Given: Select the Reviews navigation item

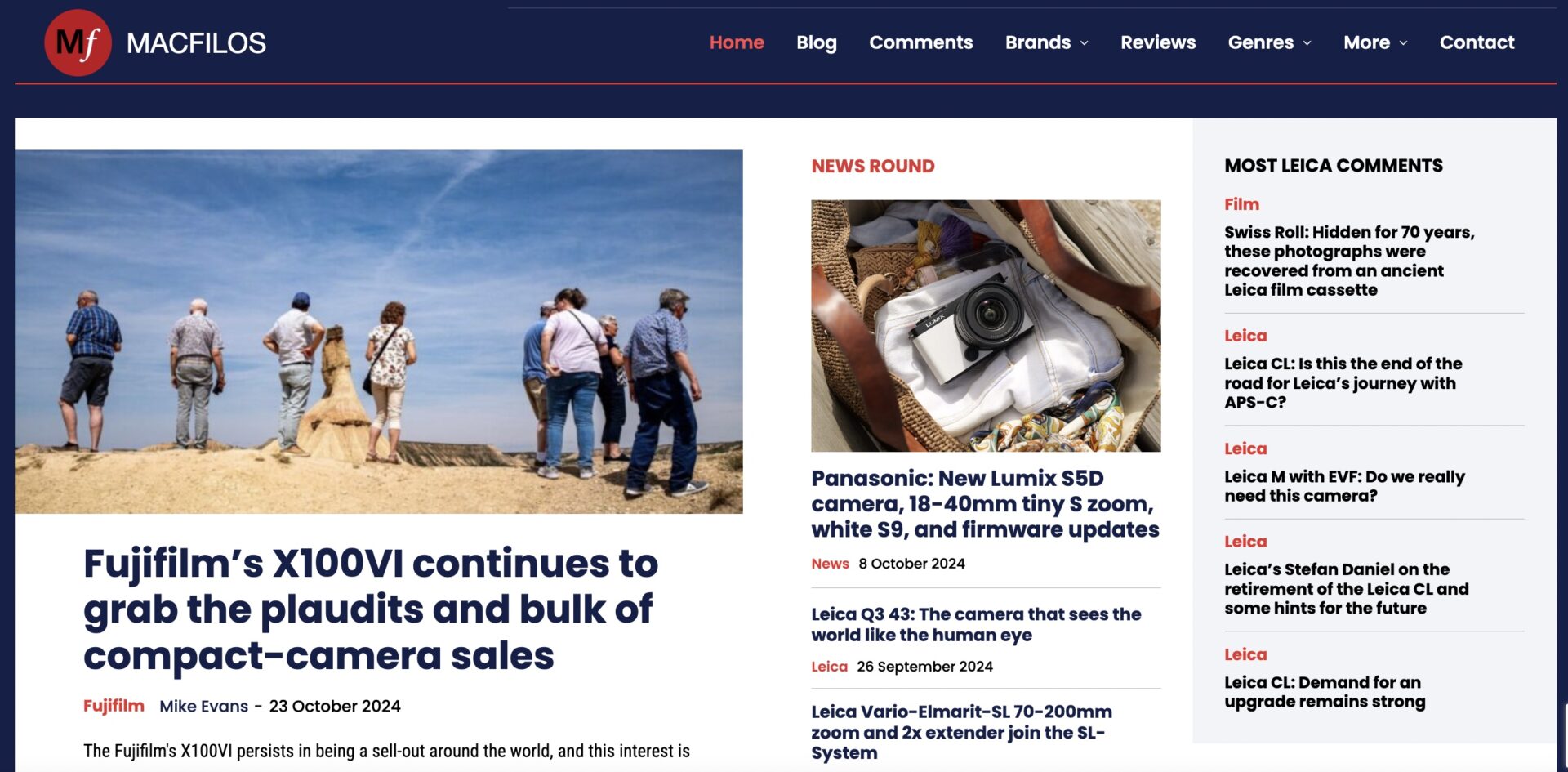Looking at the screenshot, I should tap(1157, 42).
